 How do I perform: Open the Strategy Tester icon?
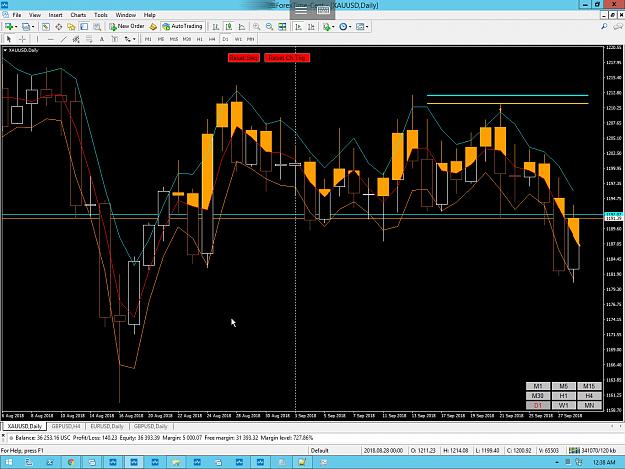[x=97, y=27]
